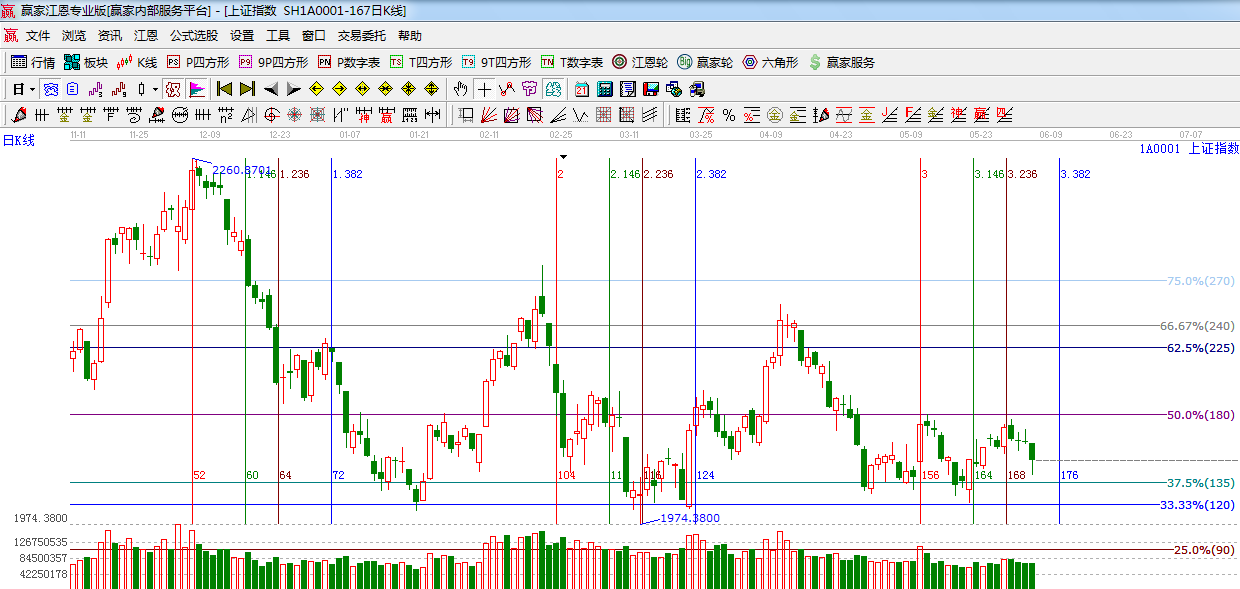Open the candlestick style dropdown arrow

coord(155,89)
